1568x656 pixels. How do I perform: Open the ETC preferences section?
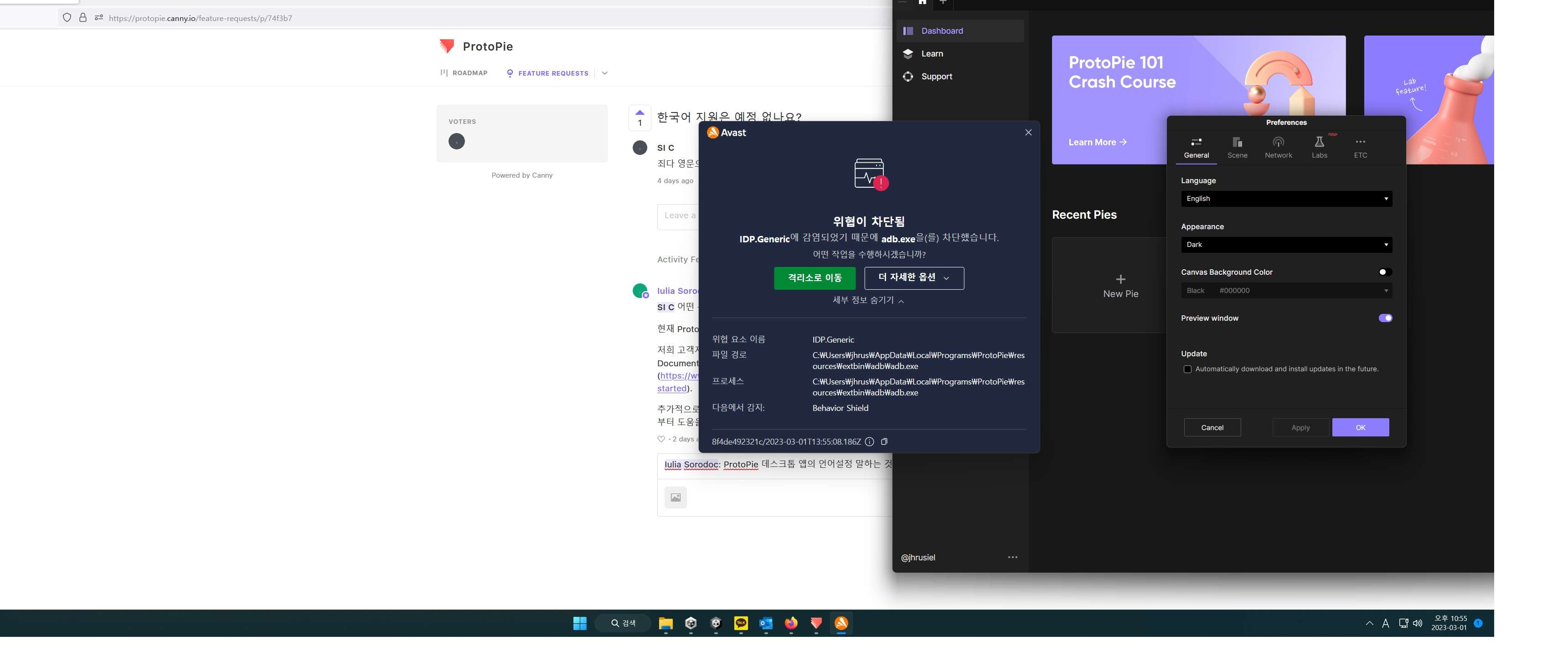tap(1361, 146)
